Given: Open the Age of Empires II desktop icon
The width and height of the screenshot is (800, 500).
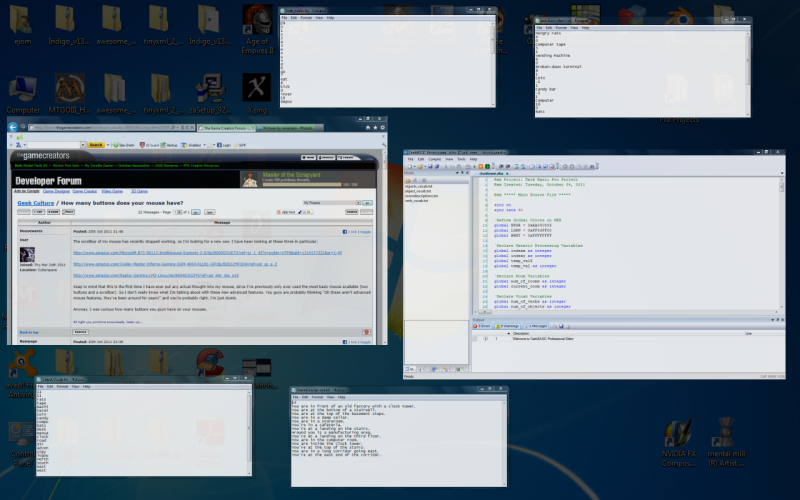Looking at the screenshot, I should click(257, 30).
